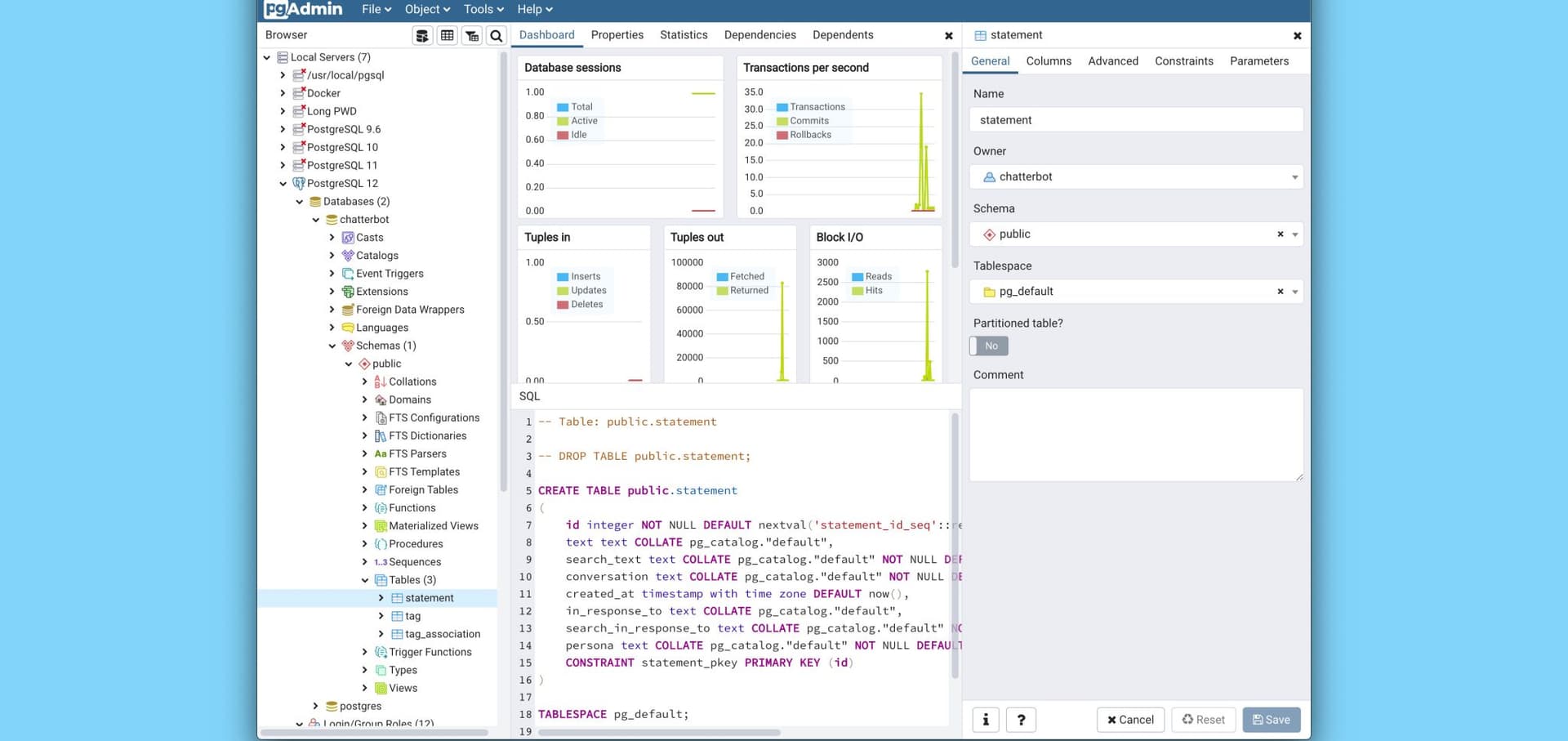Click the Reset button

click(x=1204, y=720)
